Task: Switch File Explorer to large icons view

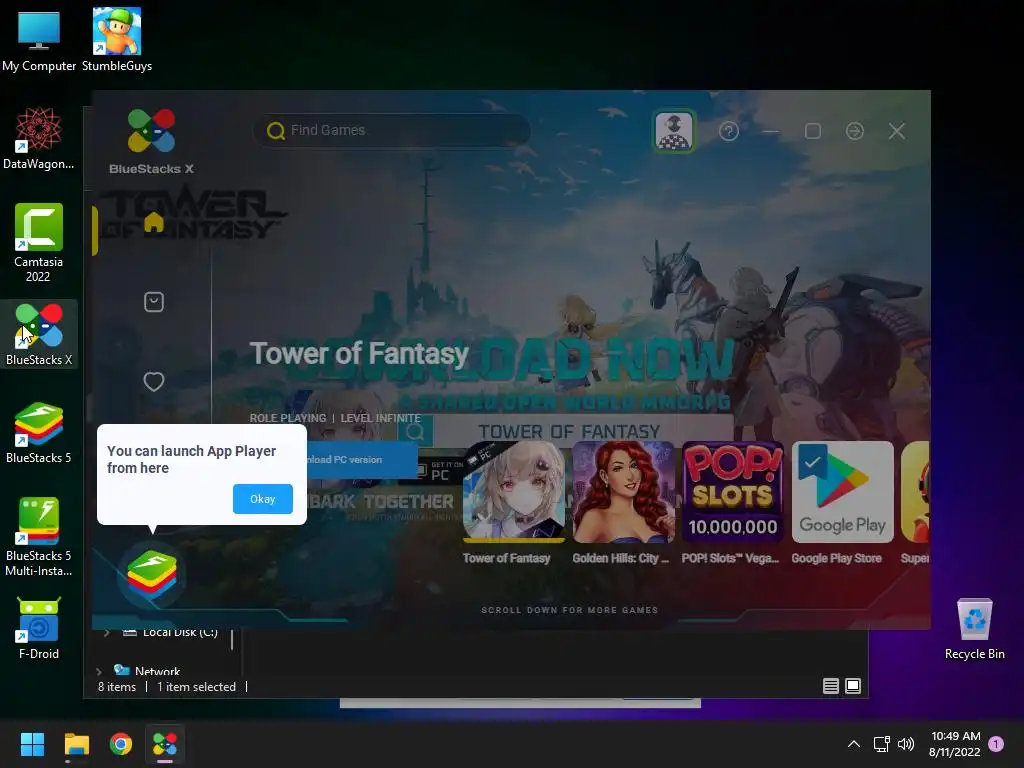Action: coord(853,686)
